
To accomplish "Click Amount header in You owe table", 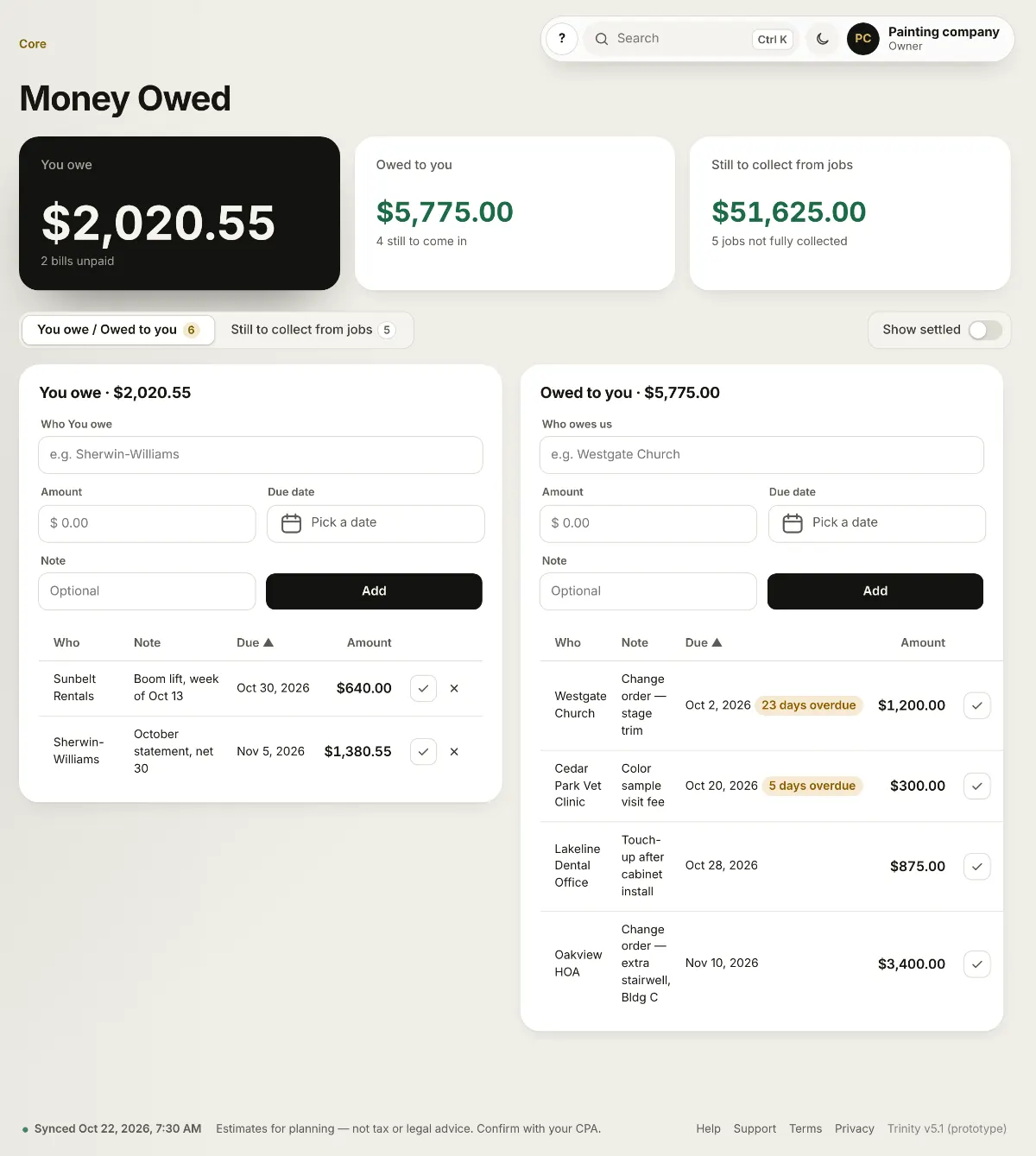I will [369, 642].
